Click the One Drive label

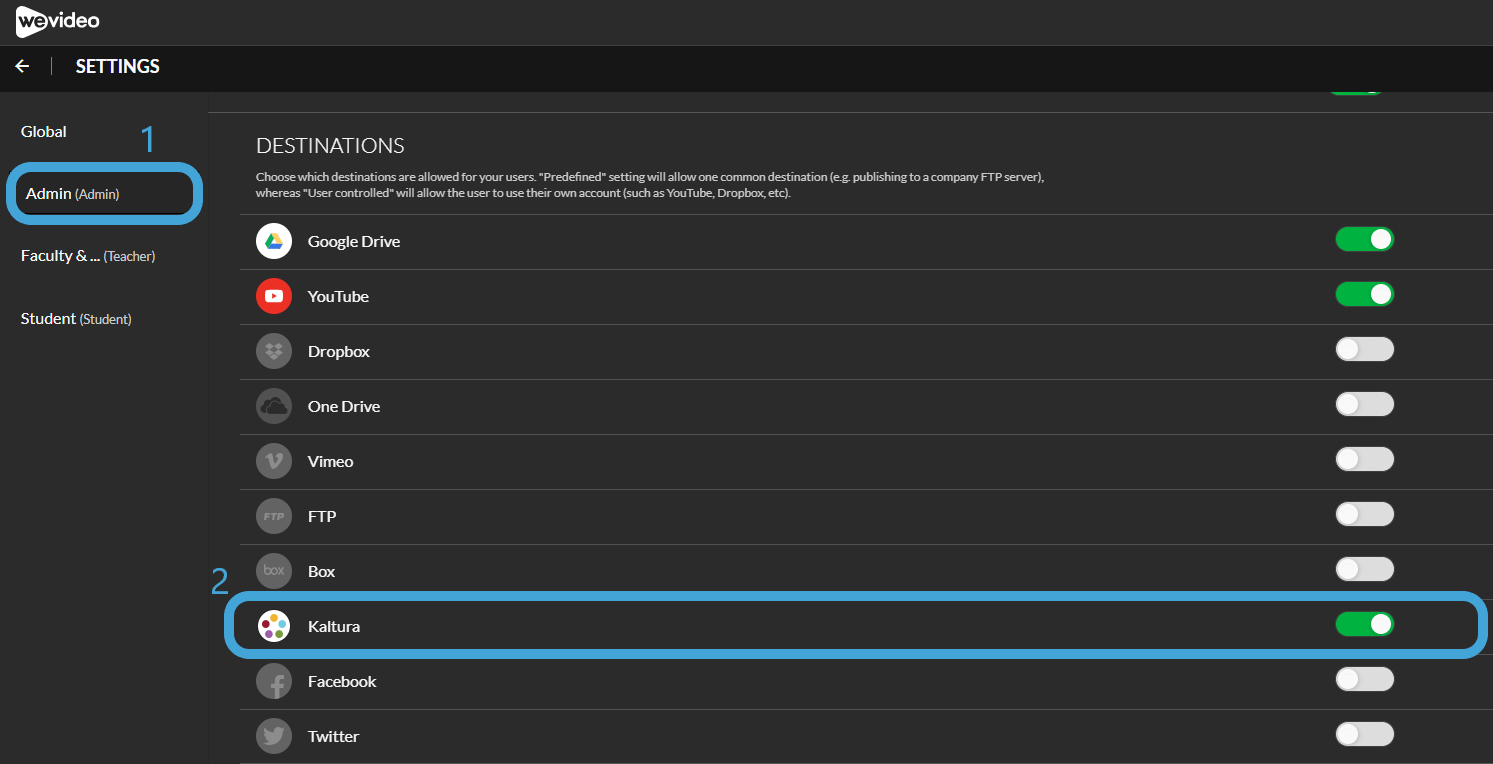click(344, 407)
